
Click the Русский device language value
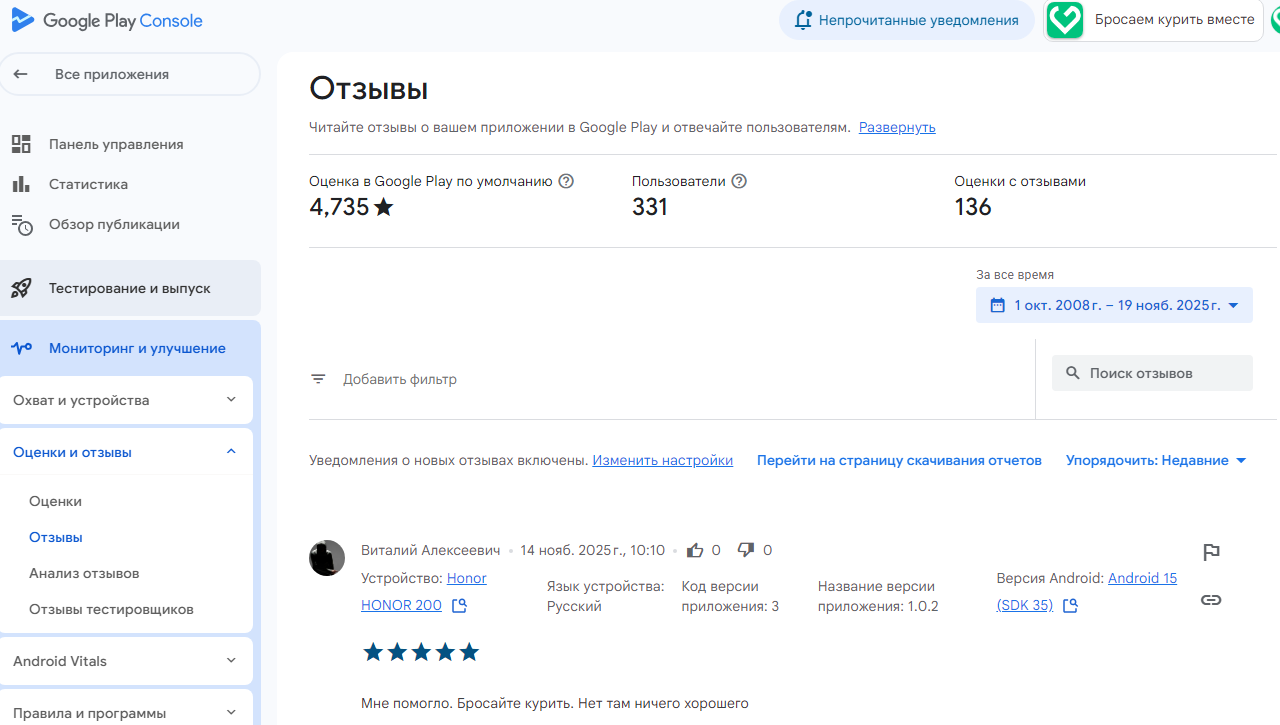point(574,606)
